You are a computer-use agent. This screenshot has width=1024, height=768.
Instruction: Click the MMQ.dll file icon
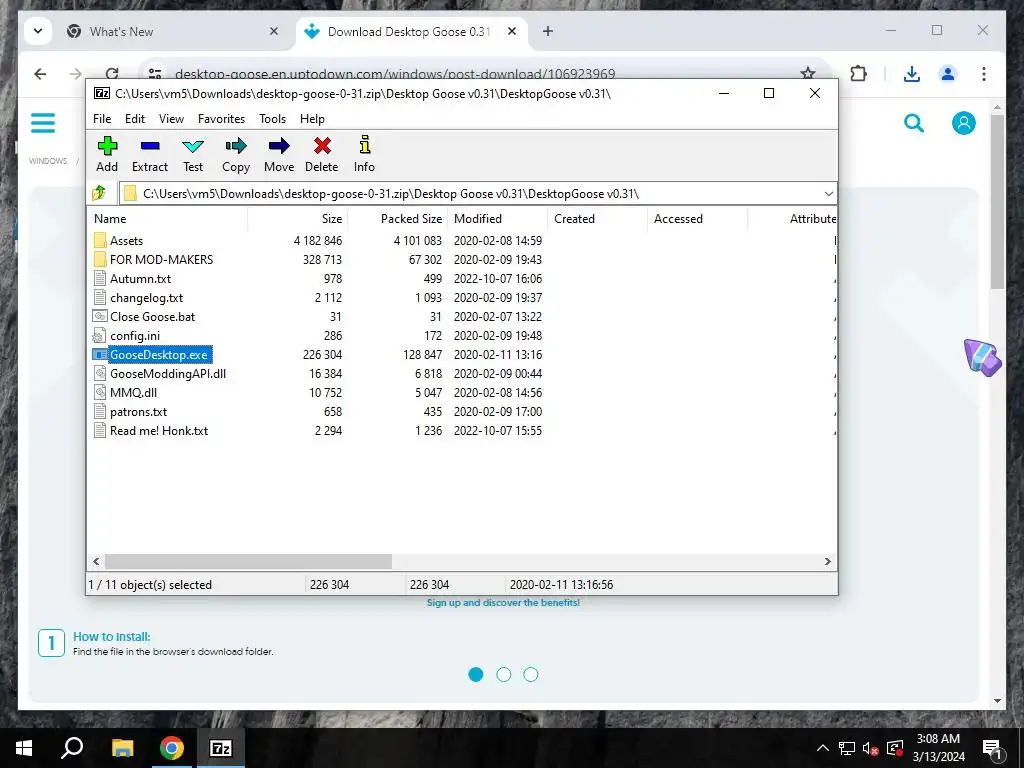[99, 392]
